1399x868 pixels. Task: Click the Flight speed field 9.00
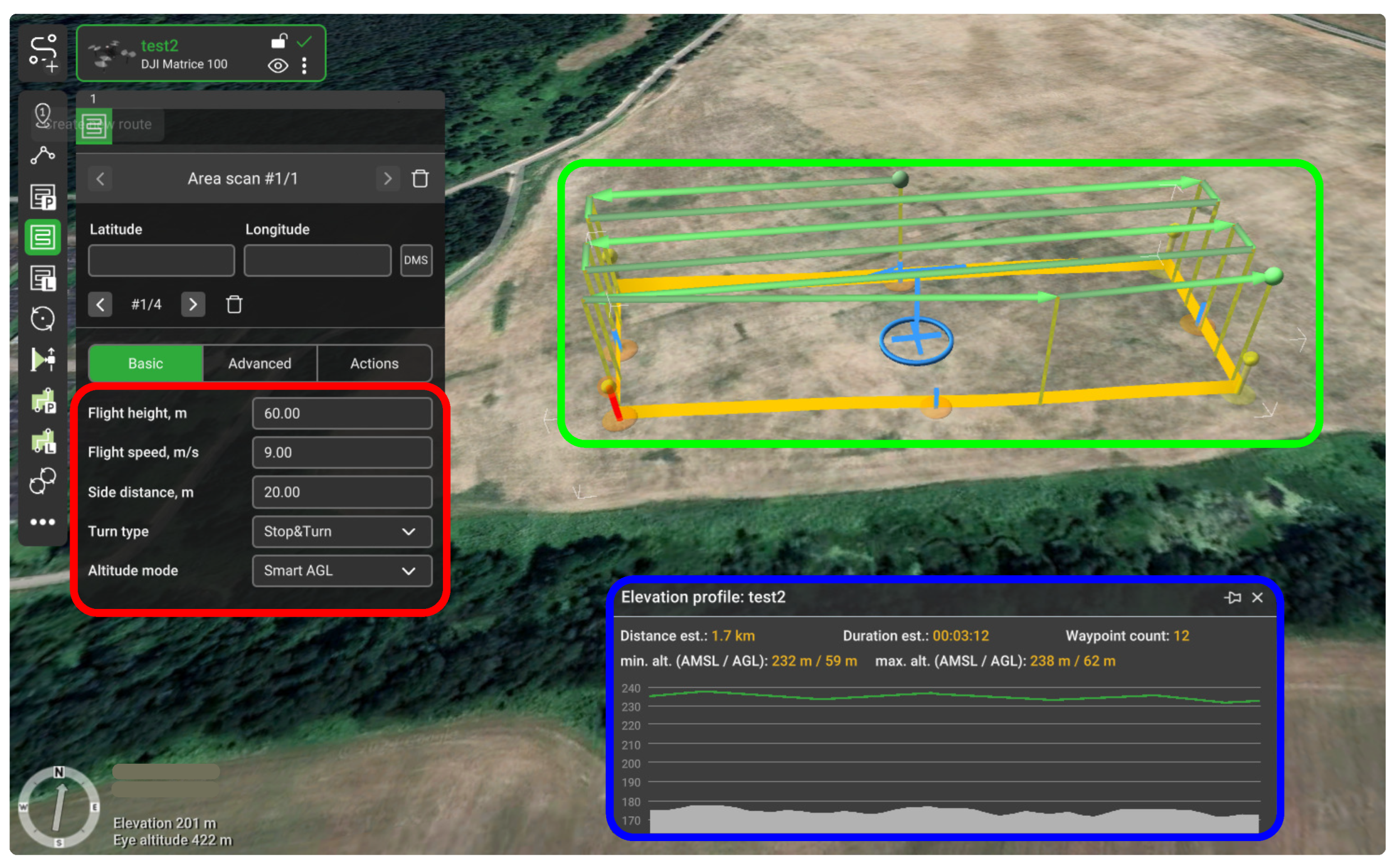click(342, 453)
